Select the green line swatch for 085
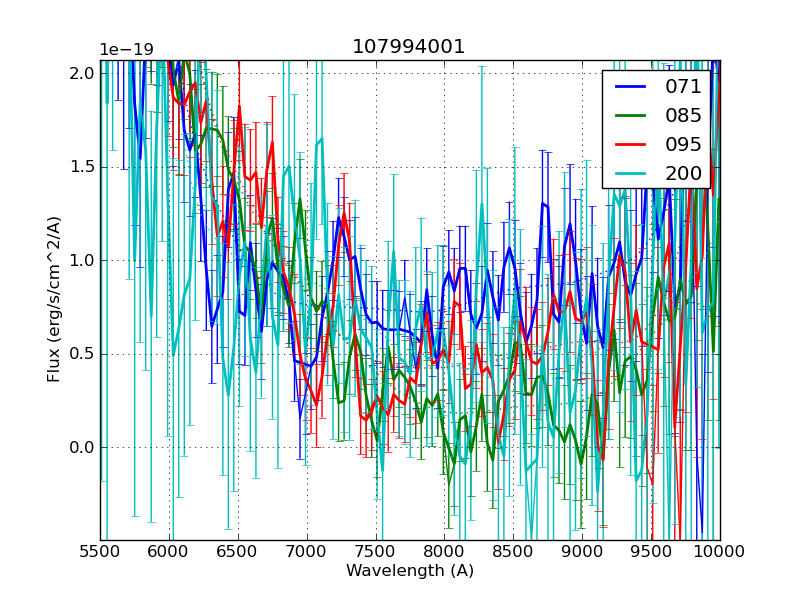The height and width of the screenshot is (600, 800). tap(629, 116)
